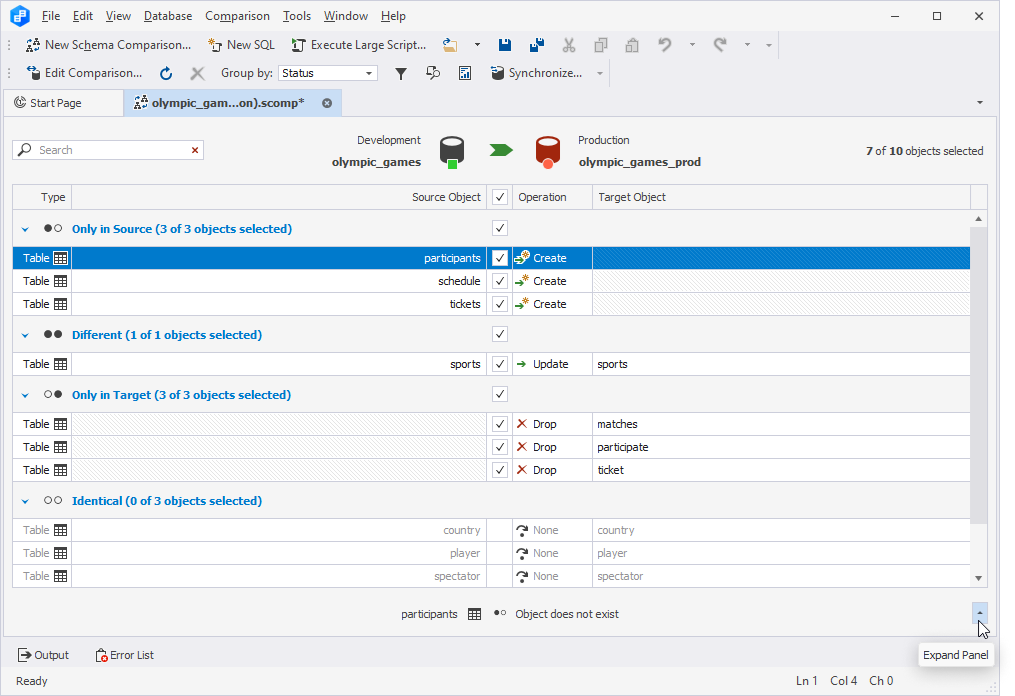The width and height of the screenshot is (1015, 696).
Task: Click the Filter funnel icon
Action: 401,73
